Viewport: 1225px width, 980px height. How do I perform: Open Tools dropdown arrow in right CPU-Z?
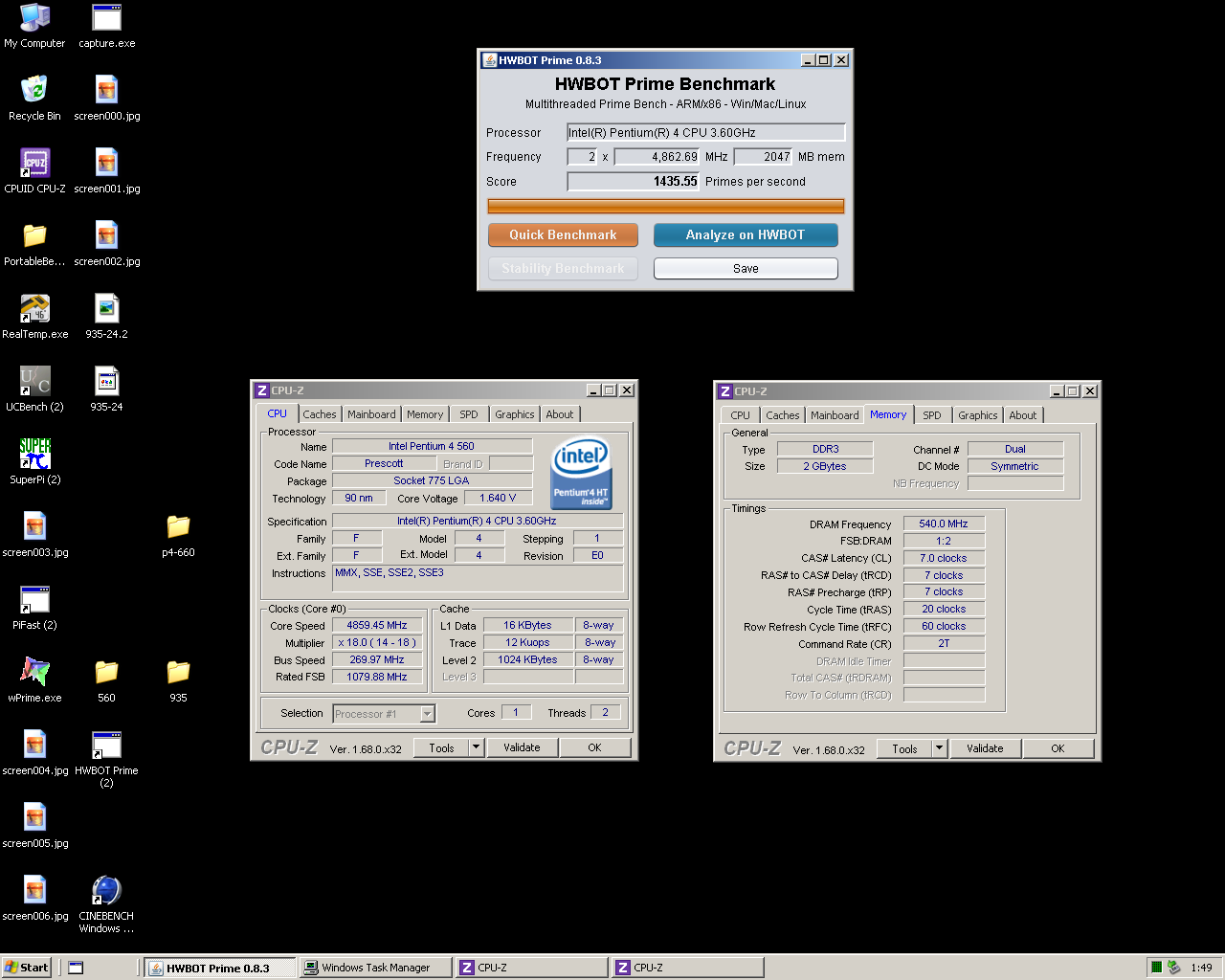coord(940,748)
